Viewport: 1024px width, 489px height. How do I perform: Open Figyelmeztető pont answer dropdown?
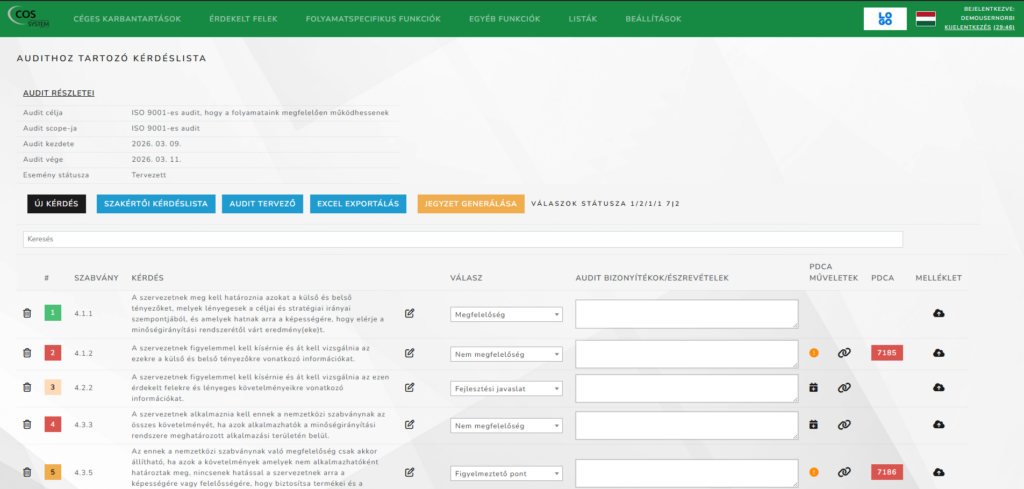506,473
